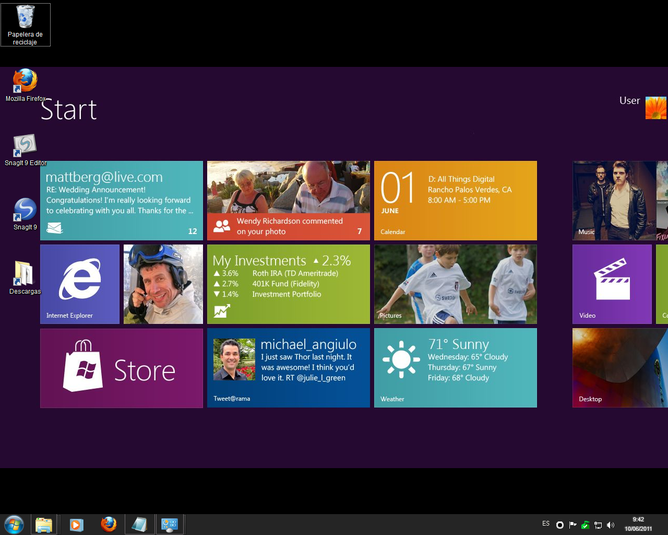The height and width of the screenshot is (535, 668).
Task: Open the Wendy Richardson commented notification
Action: coord(288,226)
